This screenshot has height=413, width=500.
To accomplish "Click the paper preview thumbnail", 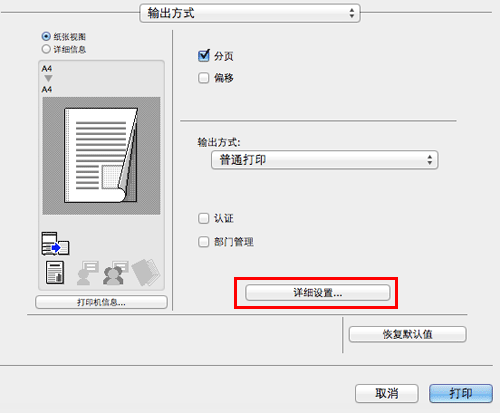I will 101,156.
